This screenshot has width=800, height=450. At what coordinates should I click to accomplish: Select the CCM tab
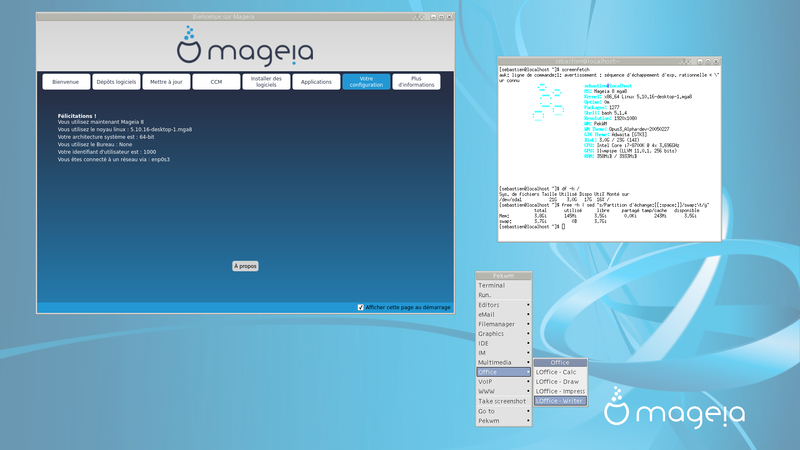point(216,82)
